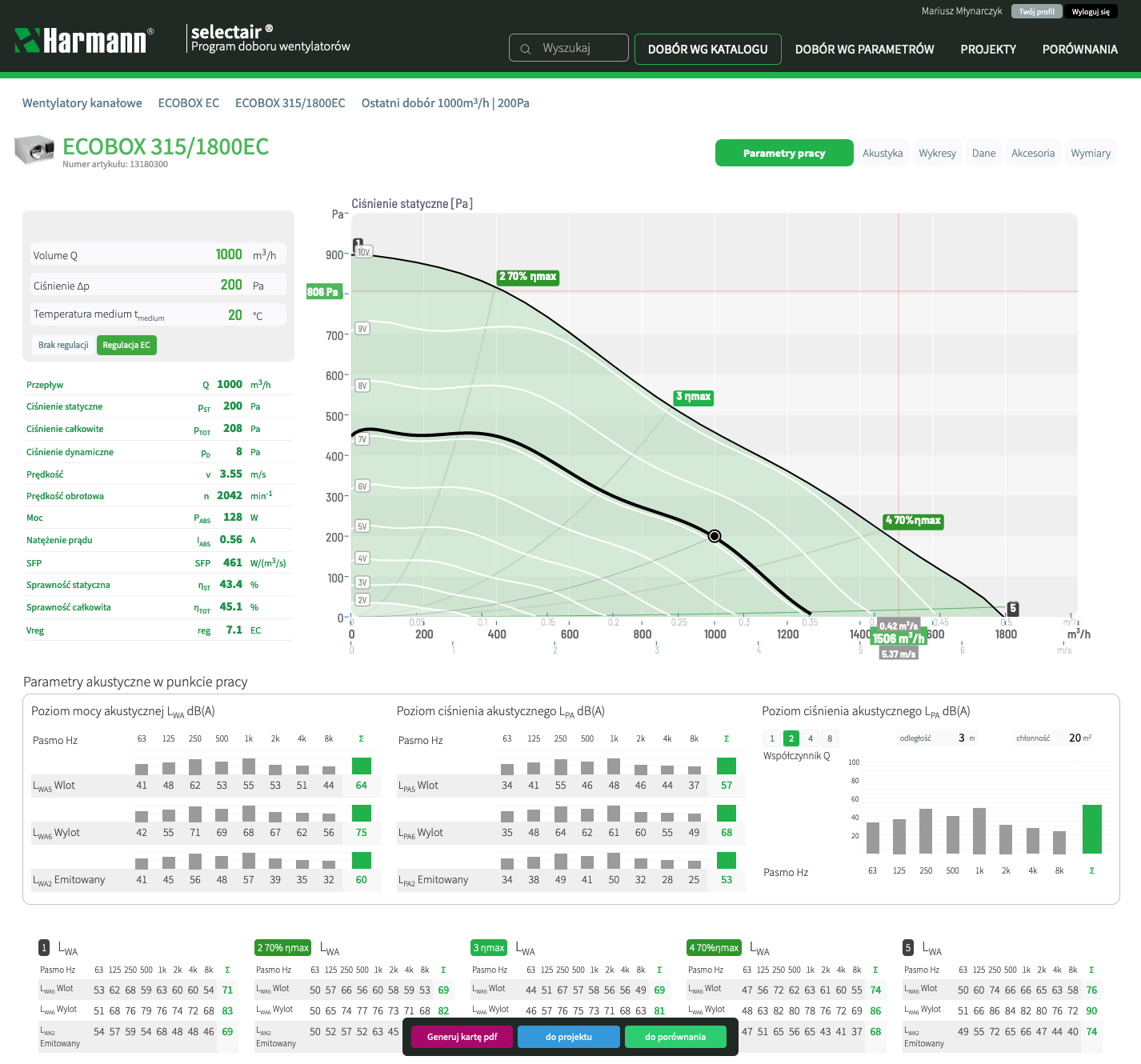Click the Temperatura medium value field
The image size is (1141, 1064).
(x=158, y=315)
